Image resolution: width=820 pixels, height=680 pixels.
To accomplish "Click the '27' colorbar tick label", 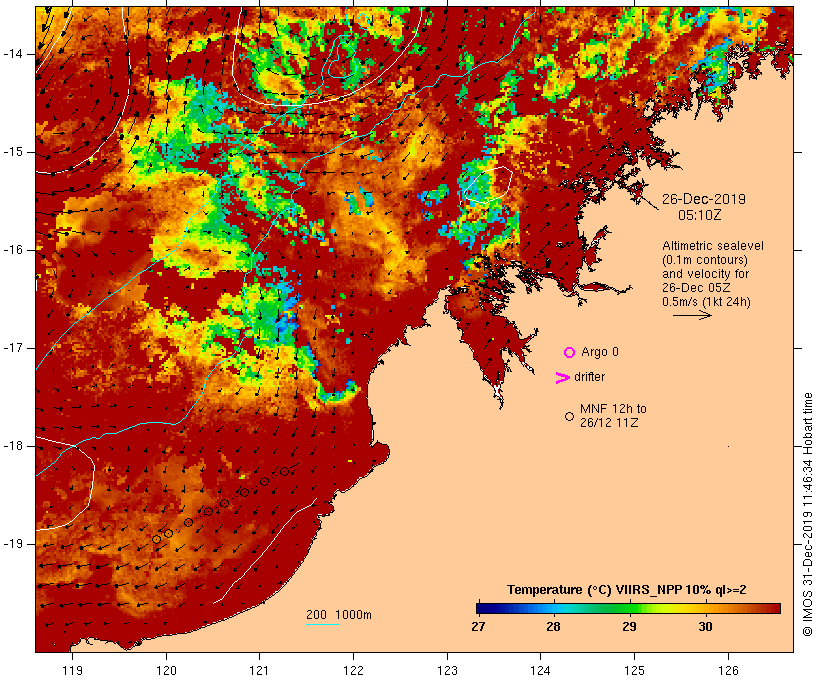I will [x=478, y=627].
